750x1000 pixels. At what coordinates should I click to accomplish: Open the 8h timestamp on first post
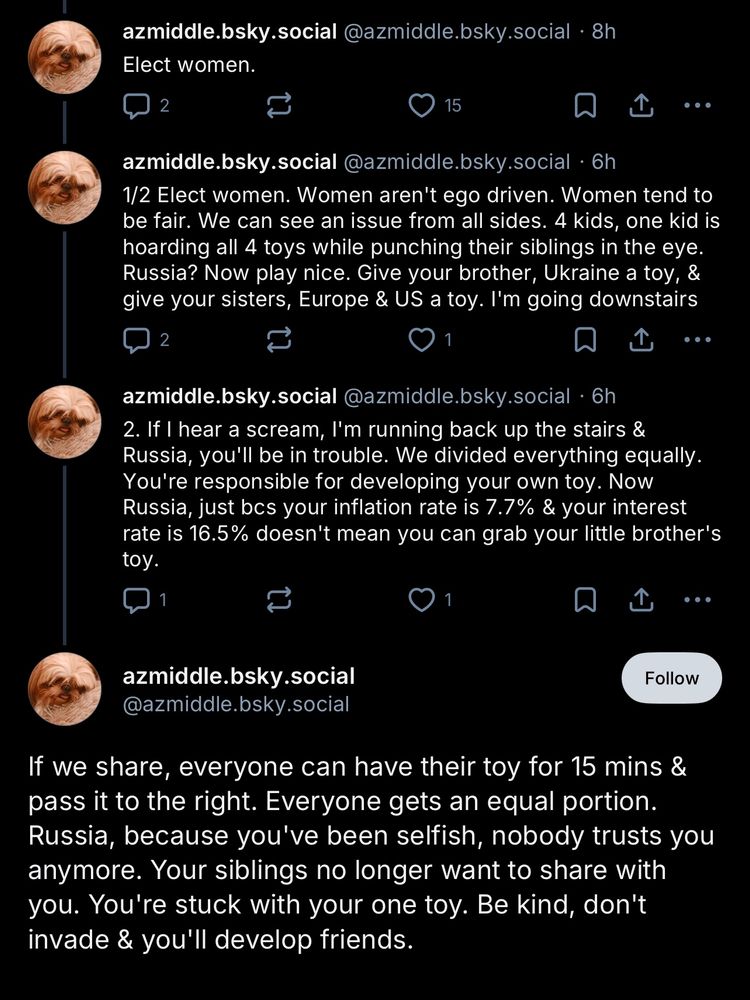tap(604, 31)
